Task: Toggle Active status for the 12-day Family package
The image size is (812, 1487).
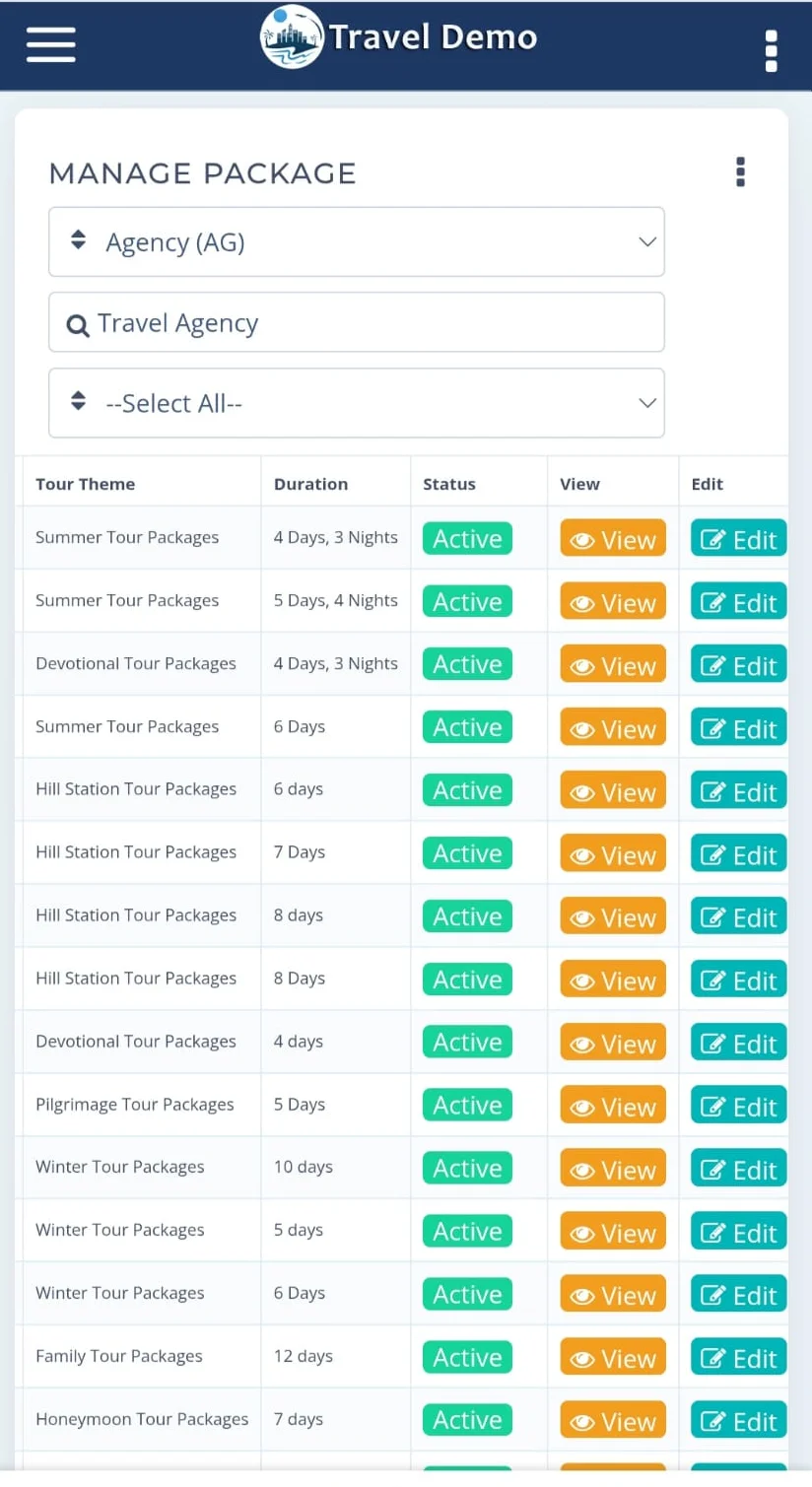Action: [466, 1356]
